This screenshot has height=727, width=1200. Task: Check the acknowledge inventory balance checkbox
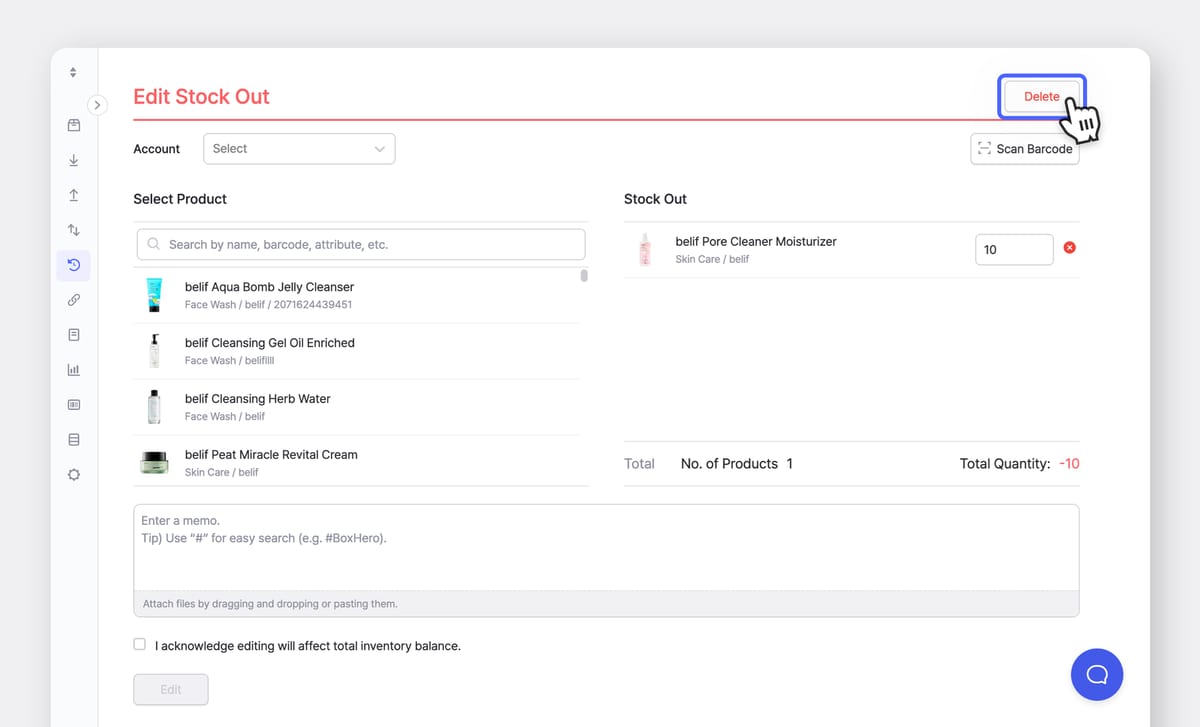(139, 644)
